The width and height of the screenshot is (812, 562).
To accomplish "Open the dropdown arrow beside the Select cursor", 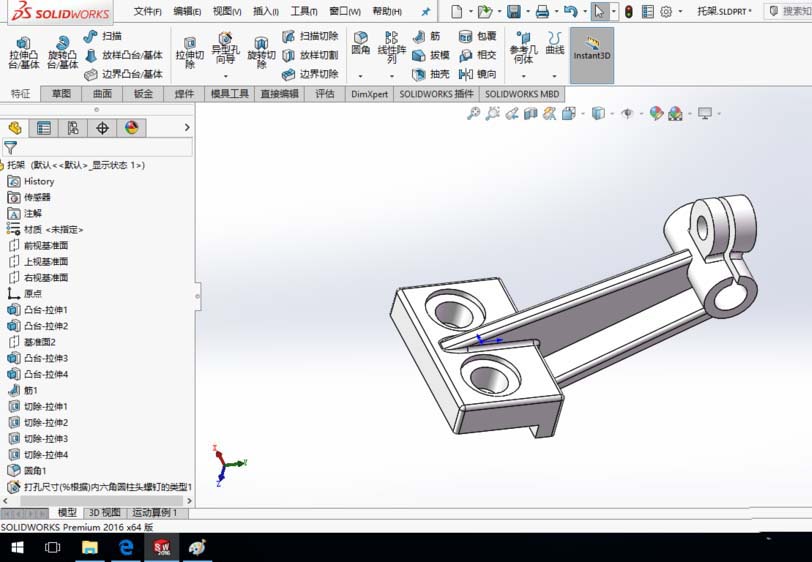I will click(614, 11).
